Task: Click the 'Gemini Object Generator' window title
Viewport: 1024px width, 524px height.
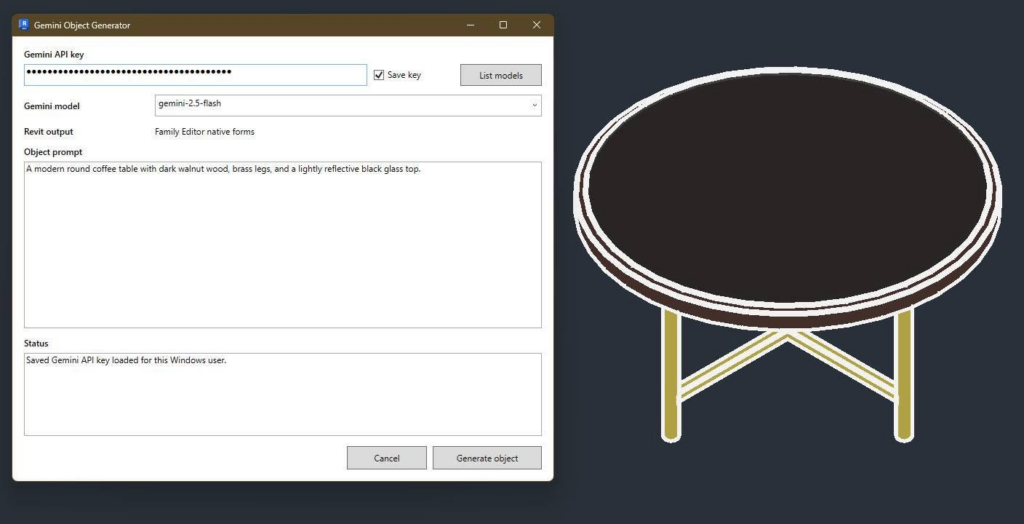Action: pyautogui.click(x=82, y=25)
